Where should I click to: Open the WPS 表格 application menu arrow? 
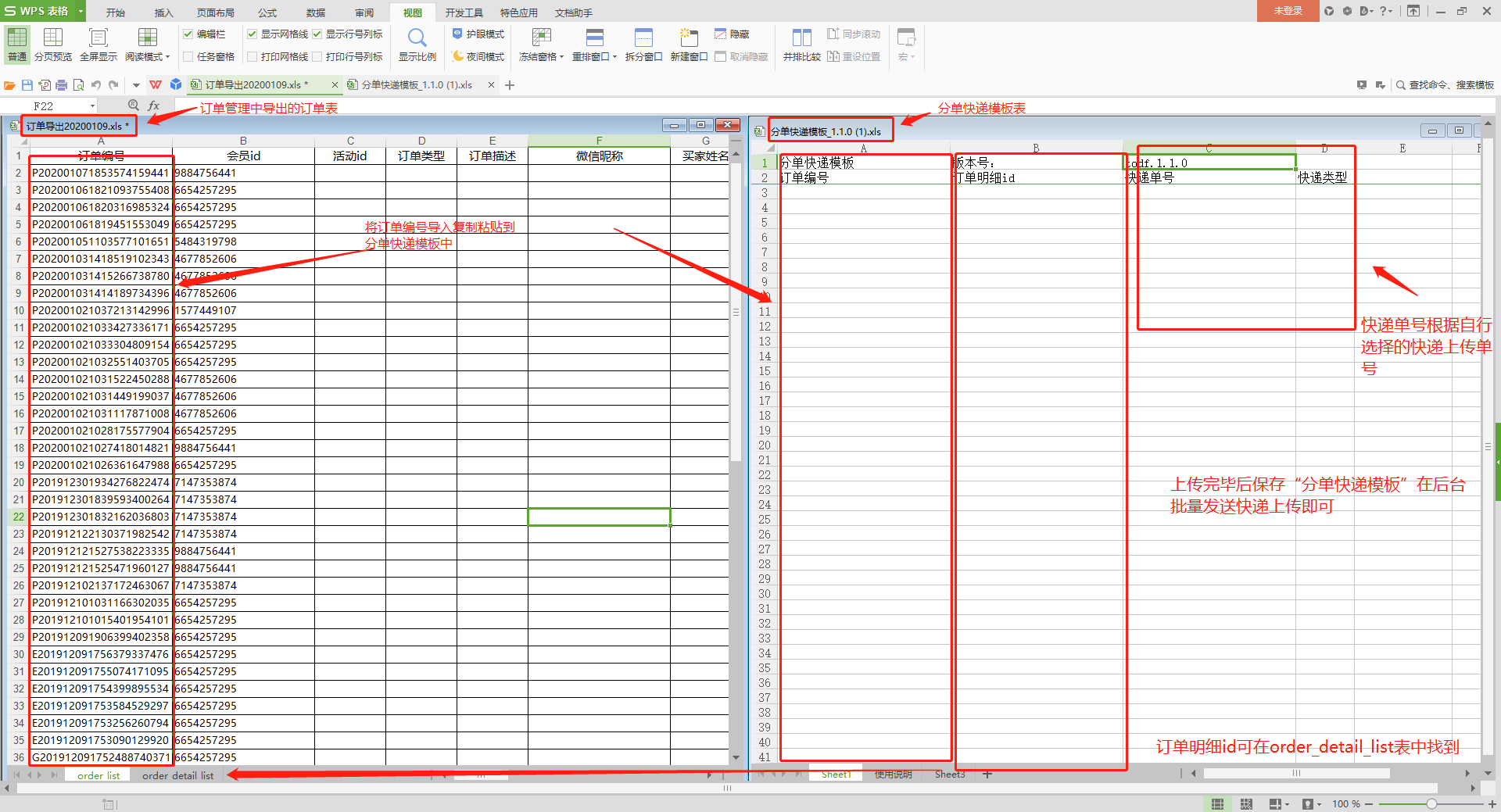81,11
